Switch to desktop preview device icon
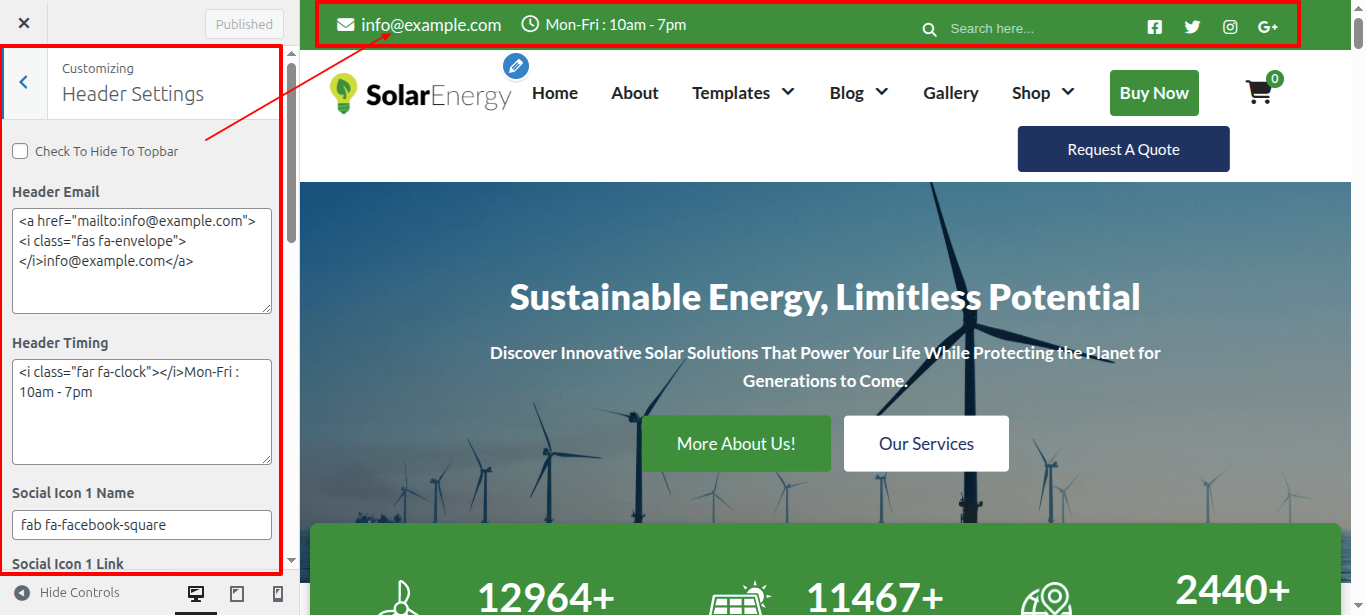 click(x=196, y=594)
